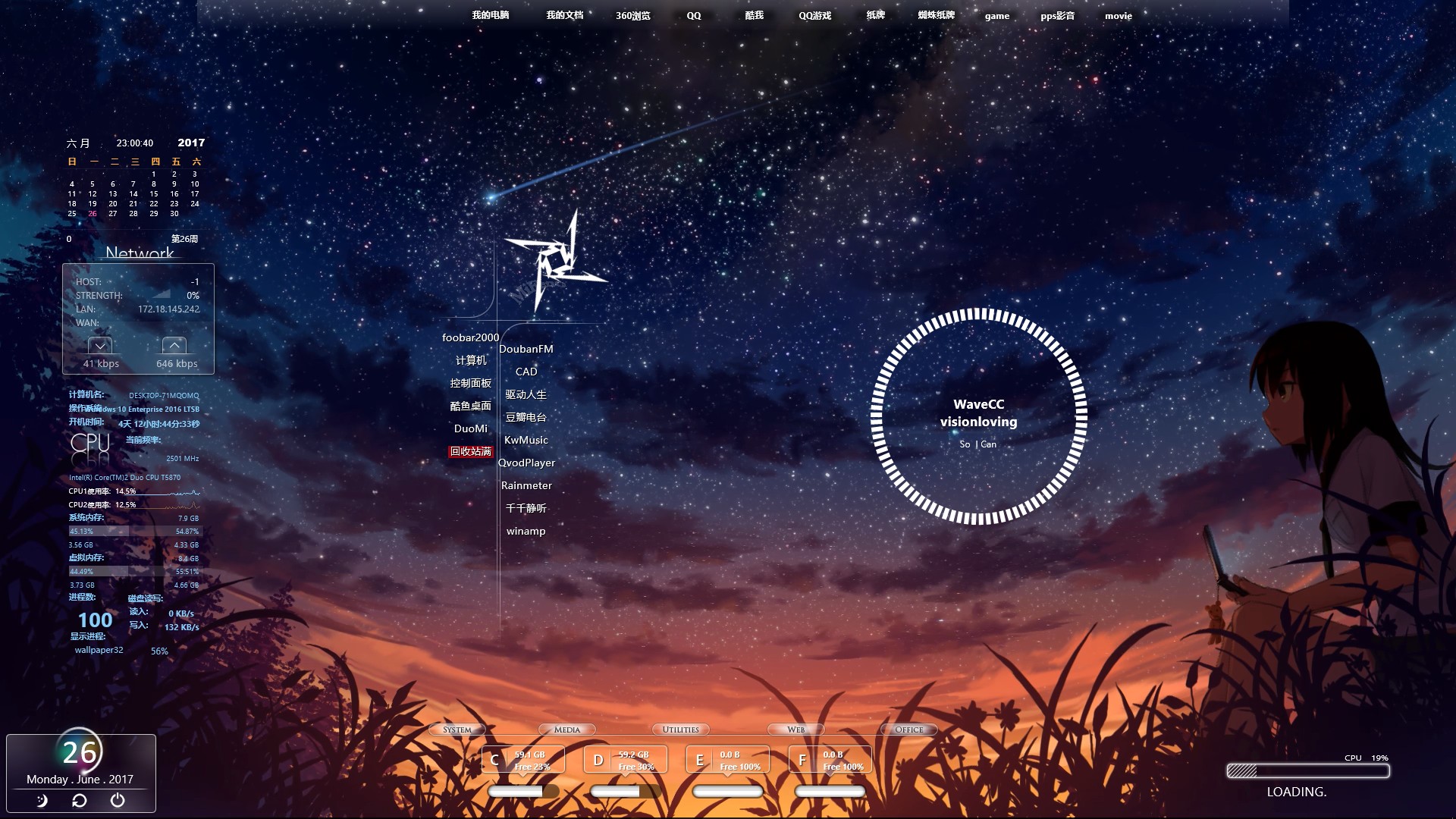Open Rainmeter from the launcher list

point(526,485)
